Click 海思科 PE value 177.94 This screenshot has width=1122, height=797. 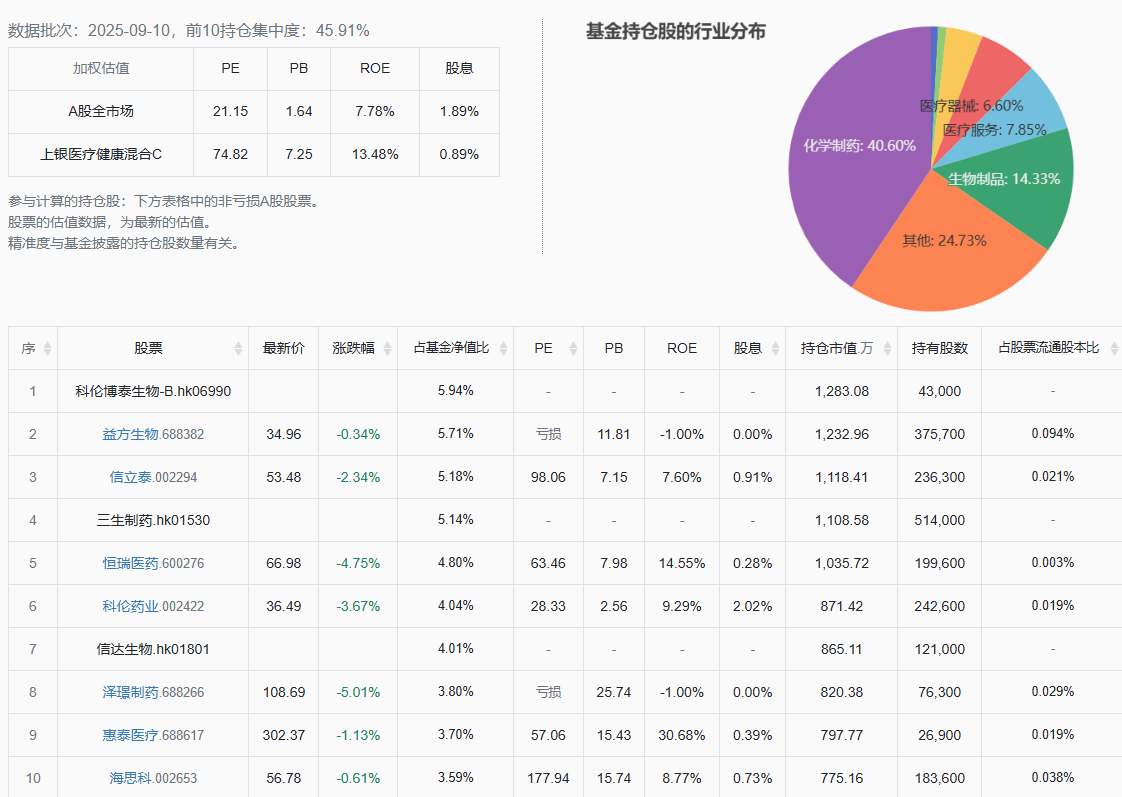pyautogui.click(x=548, y=778)
